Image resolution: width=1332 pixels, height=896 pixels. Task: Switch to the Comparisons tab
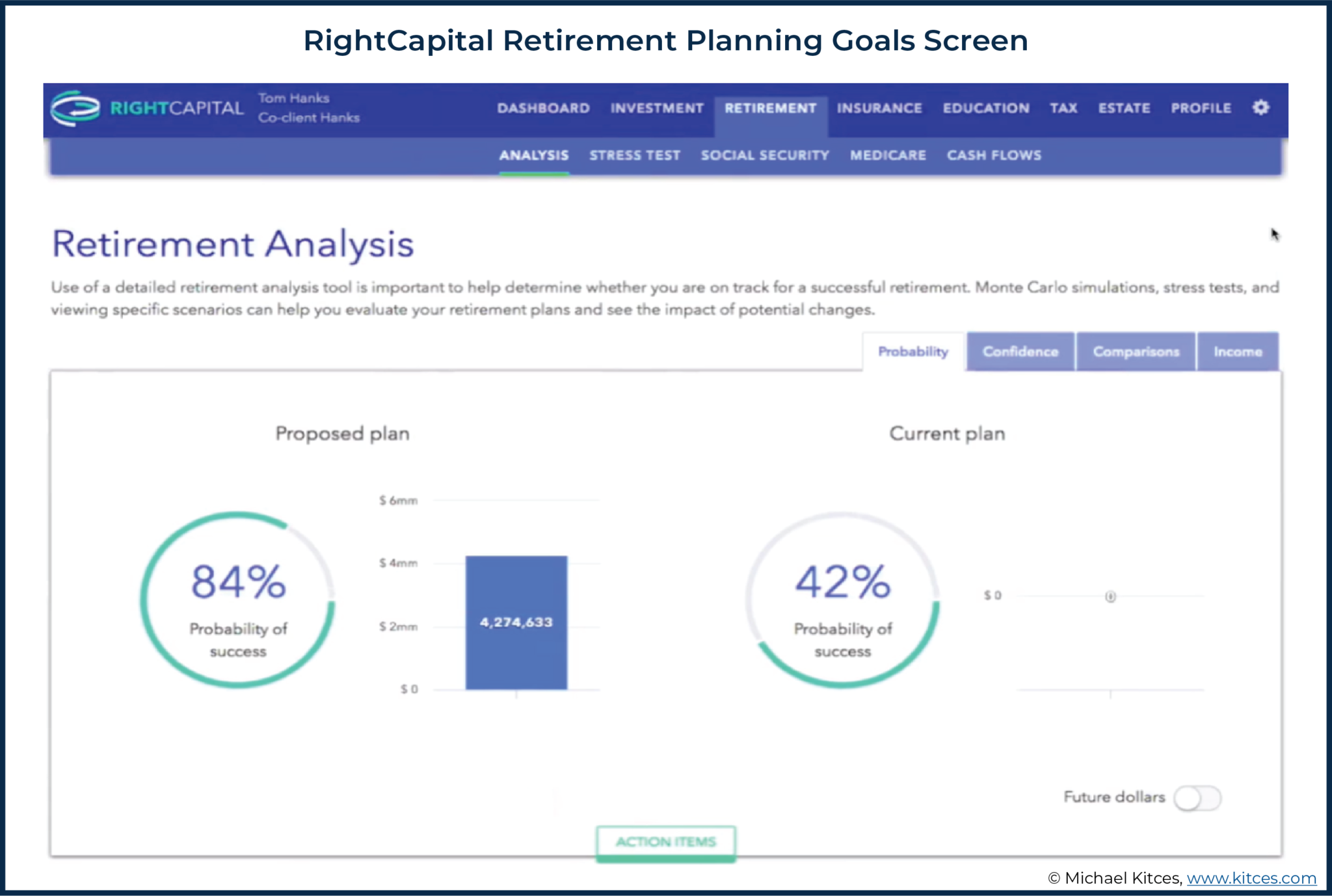pos(1136,351)
